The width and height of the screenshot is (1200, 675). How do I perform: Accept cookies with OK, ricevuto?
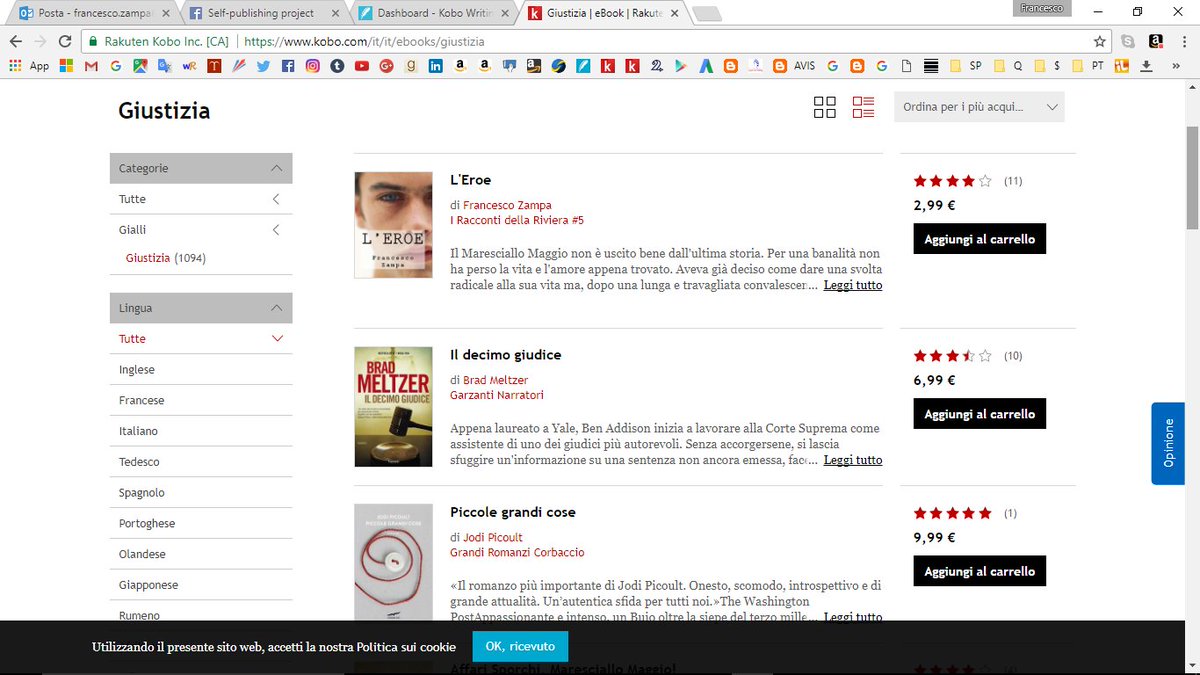[x=520, y=647]
